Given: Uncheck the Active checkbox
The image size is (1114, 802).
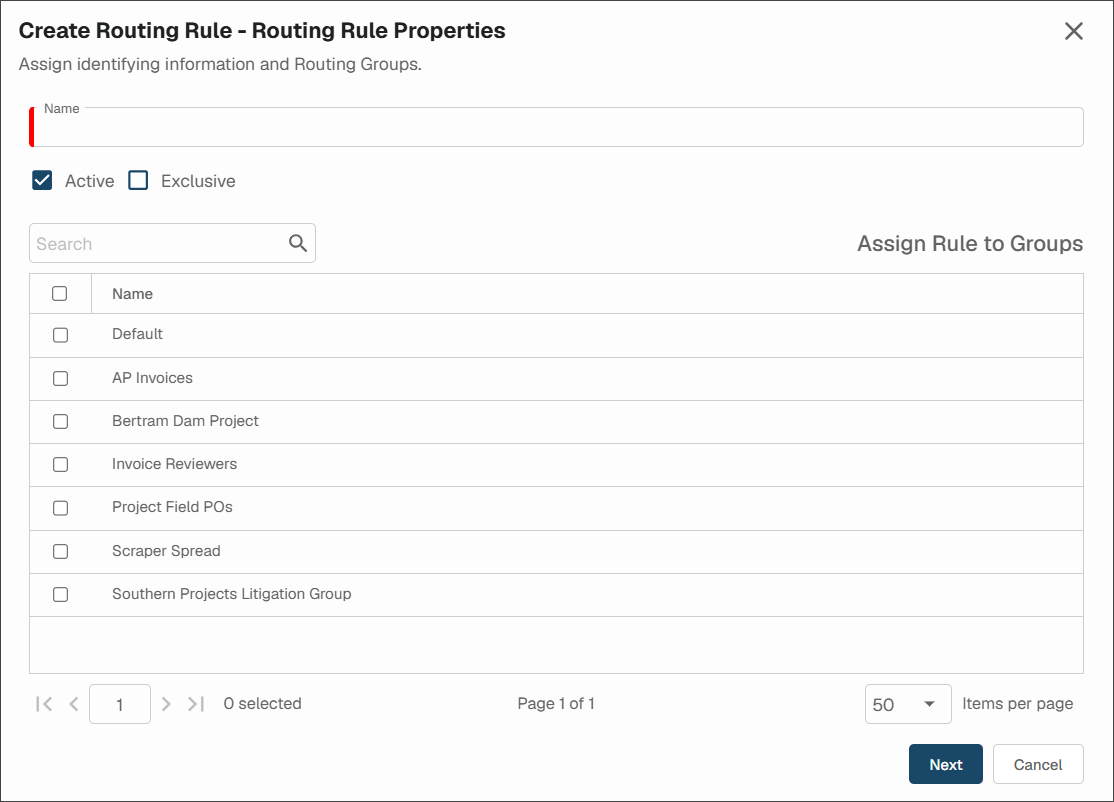Looking at the screenshot, I should tap(42, 180).
